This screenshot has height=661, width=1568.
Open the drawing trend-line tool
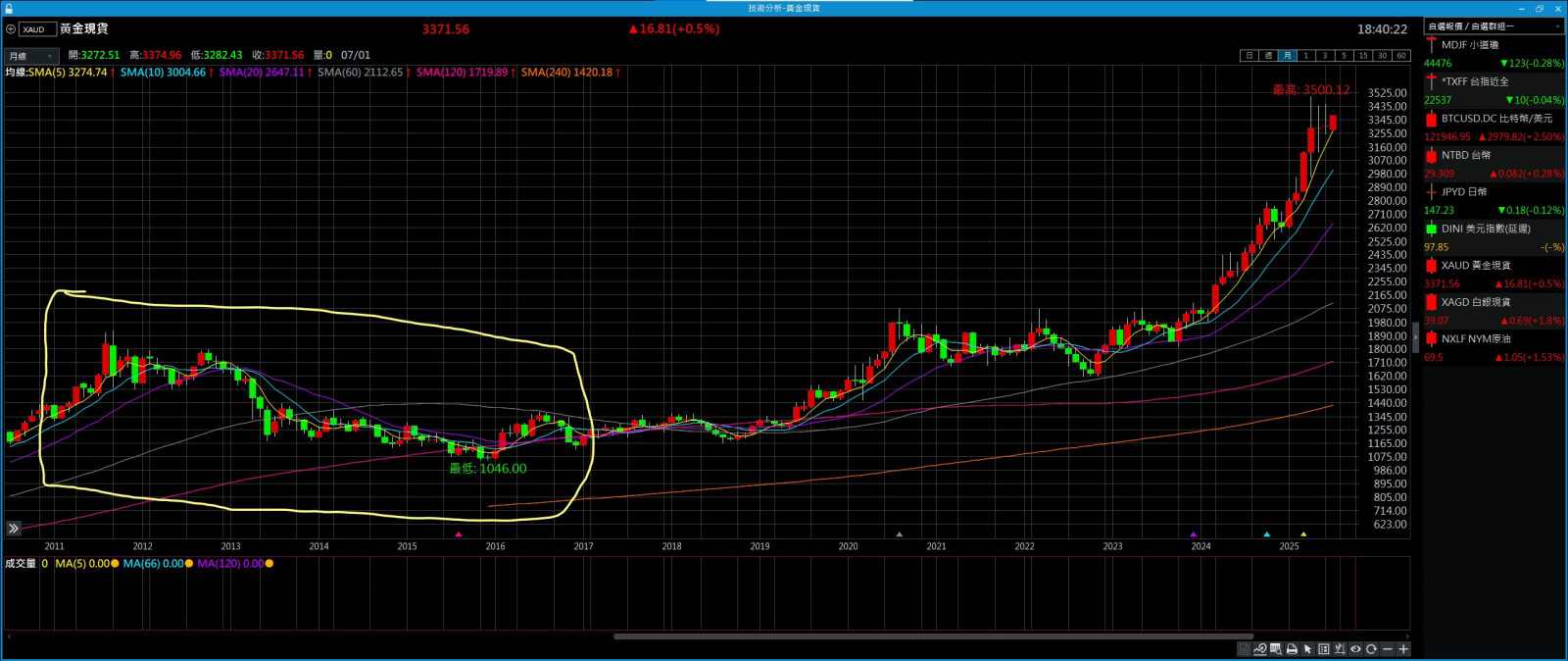click(1260, 649)
